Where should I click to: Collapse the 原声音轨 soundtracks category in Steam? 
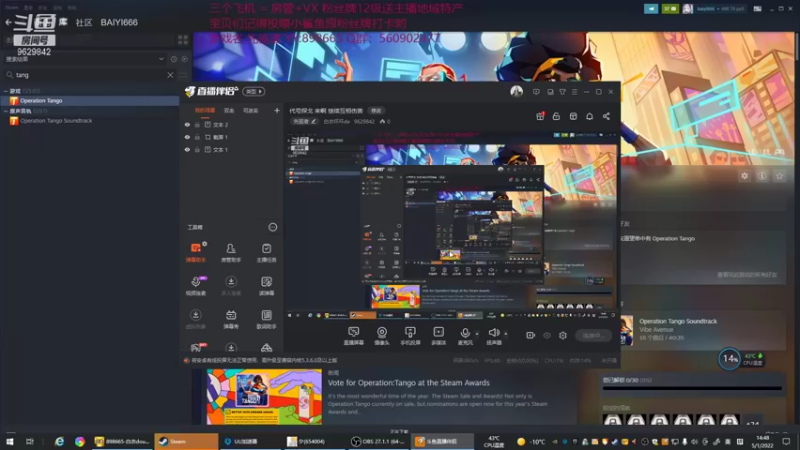[x=6, y=111]
